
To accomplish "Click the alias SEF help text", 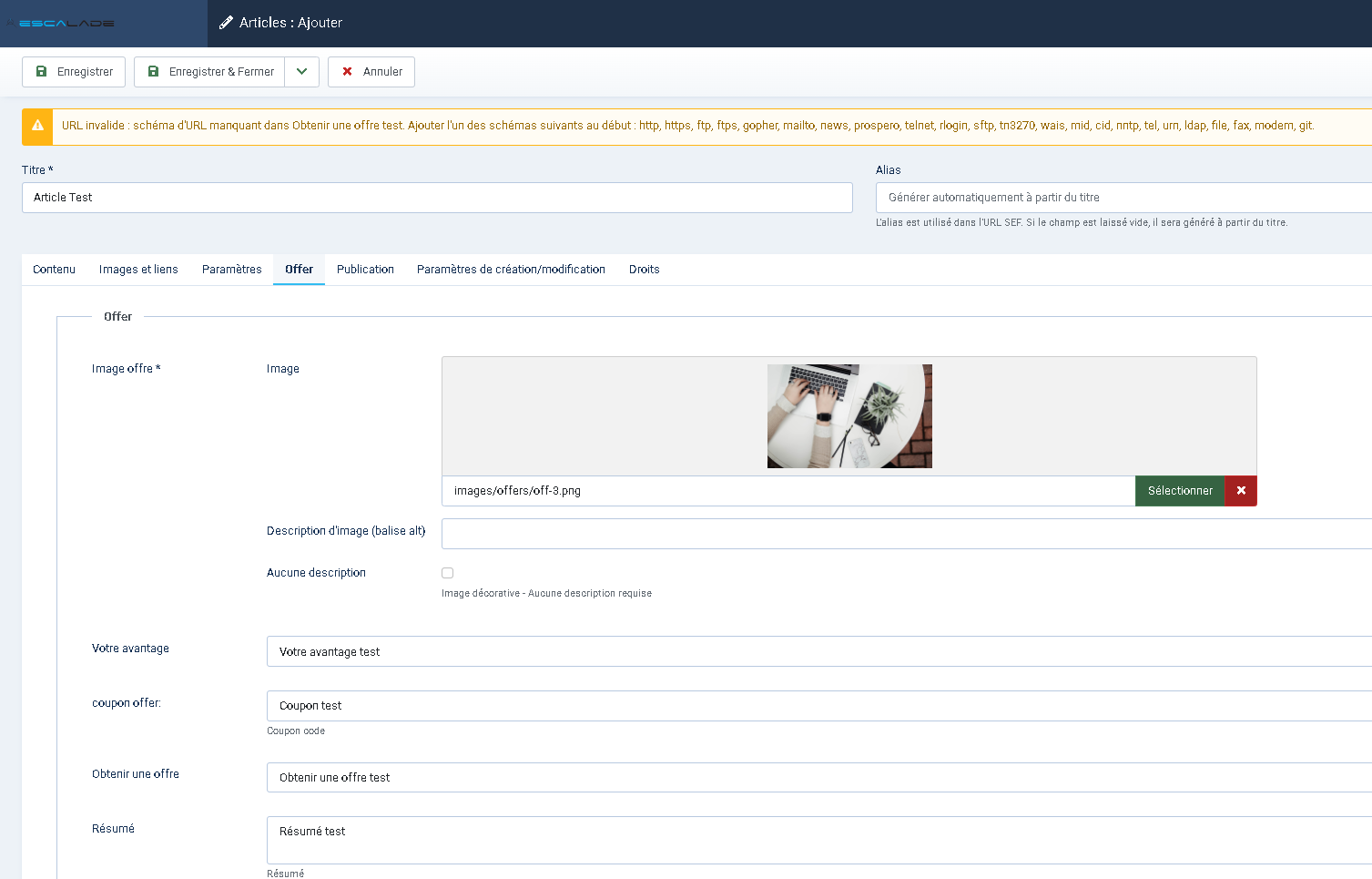I will point(1082,223).
